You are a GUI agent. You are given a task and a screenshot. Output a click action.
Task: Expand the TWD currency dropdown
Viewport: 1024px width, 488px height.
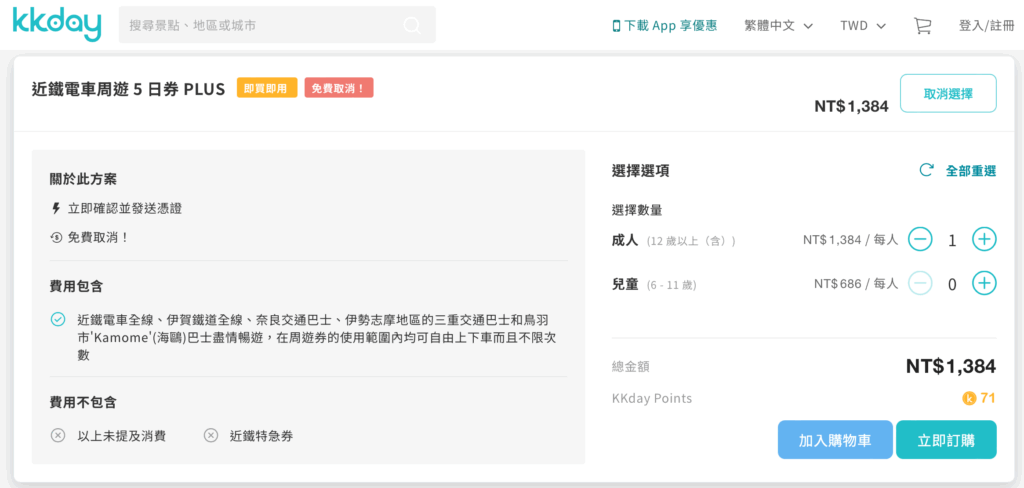click(x=863, y=25)
